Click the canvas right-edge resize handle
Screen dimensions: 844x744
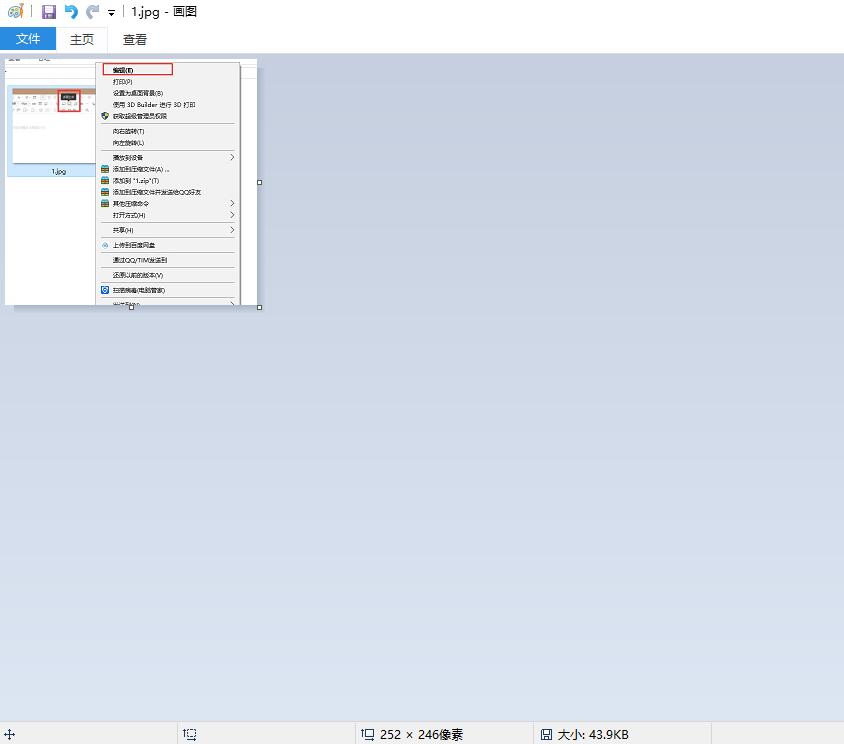259,183
